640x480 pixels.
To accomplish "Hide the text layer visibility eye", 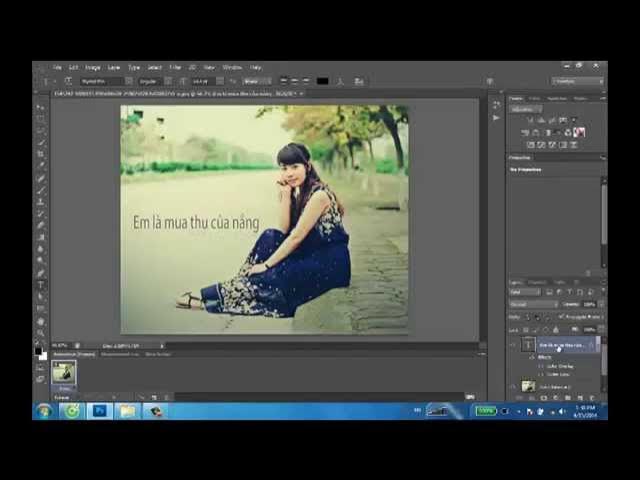I will pos(513,345).
